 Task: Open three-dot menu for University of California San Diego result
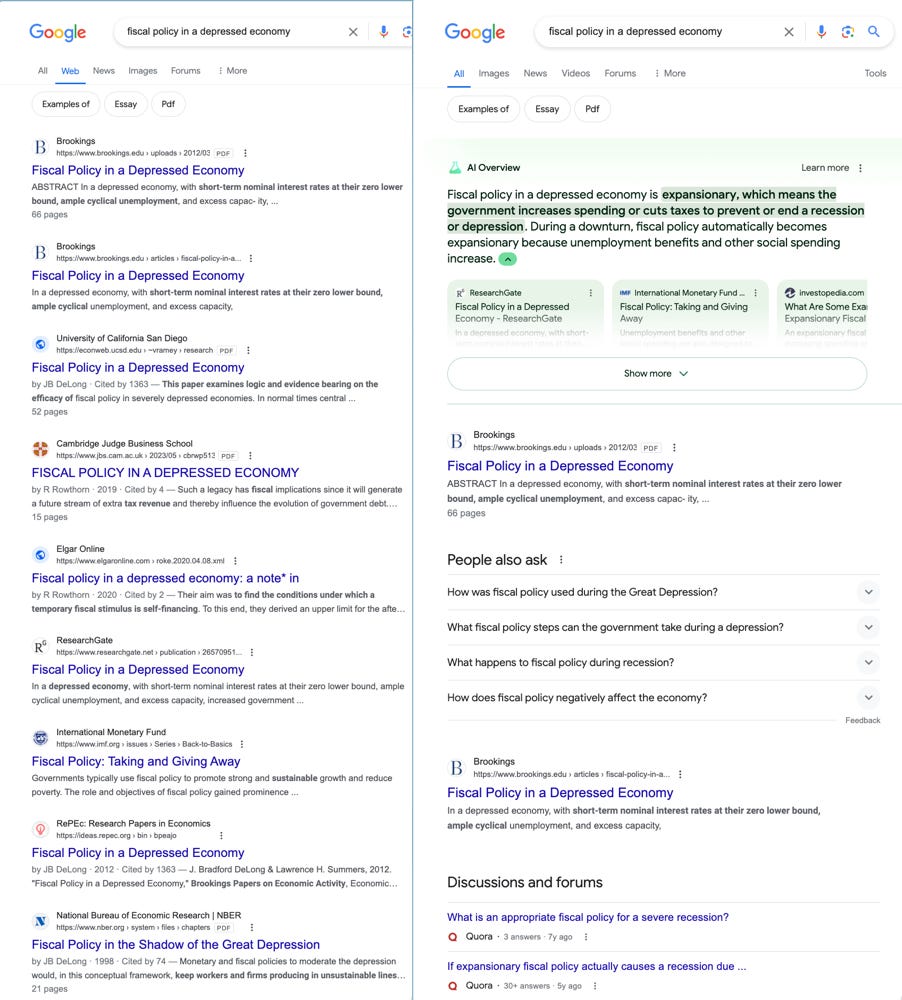[248, 350]
